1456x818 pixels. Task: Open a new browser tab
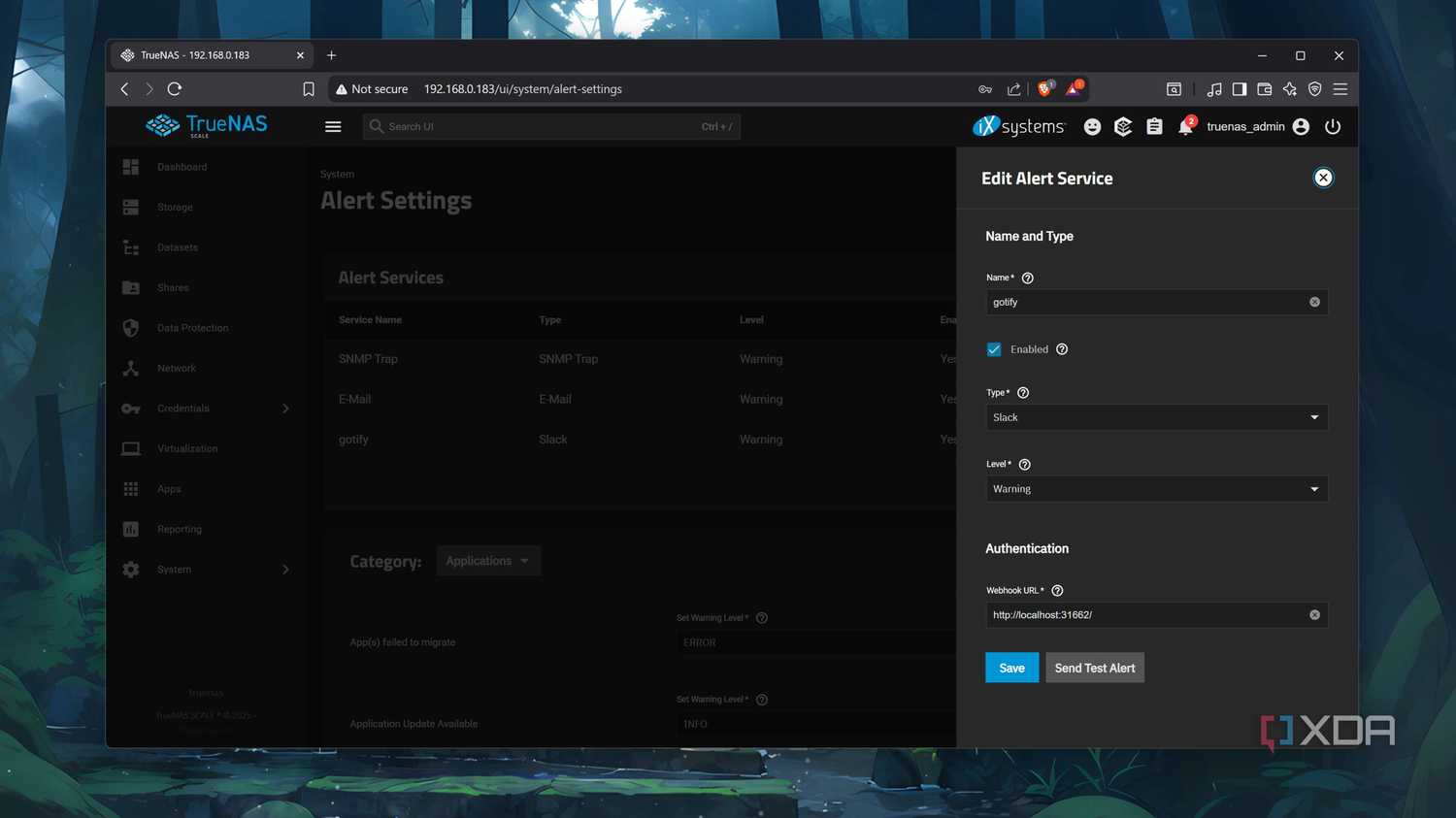(331, 55)
